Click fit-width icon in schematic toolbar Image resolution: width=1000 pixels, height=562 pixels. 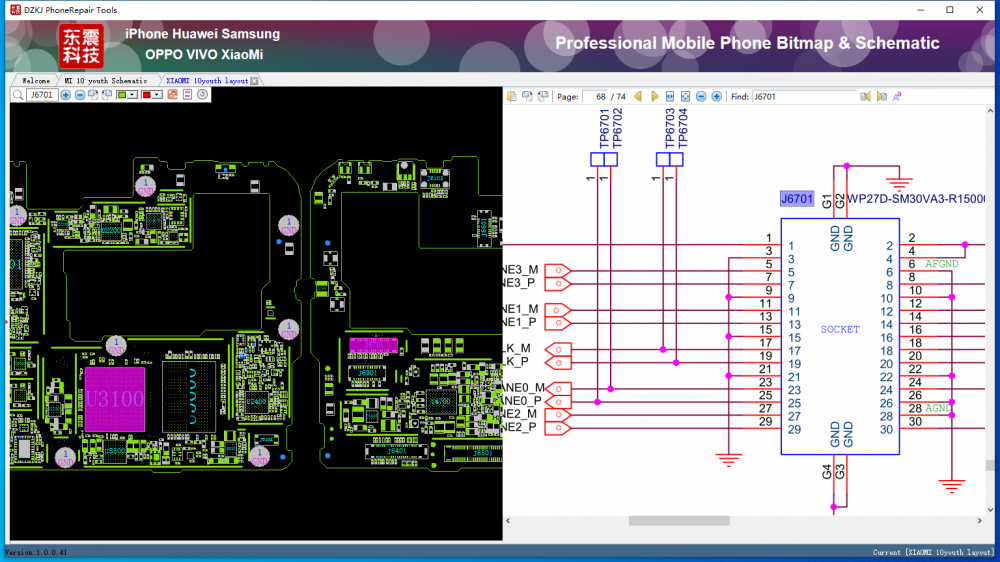(x=670, y=97)
